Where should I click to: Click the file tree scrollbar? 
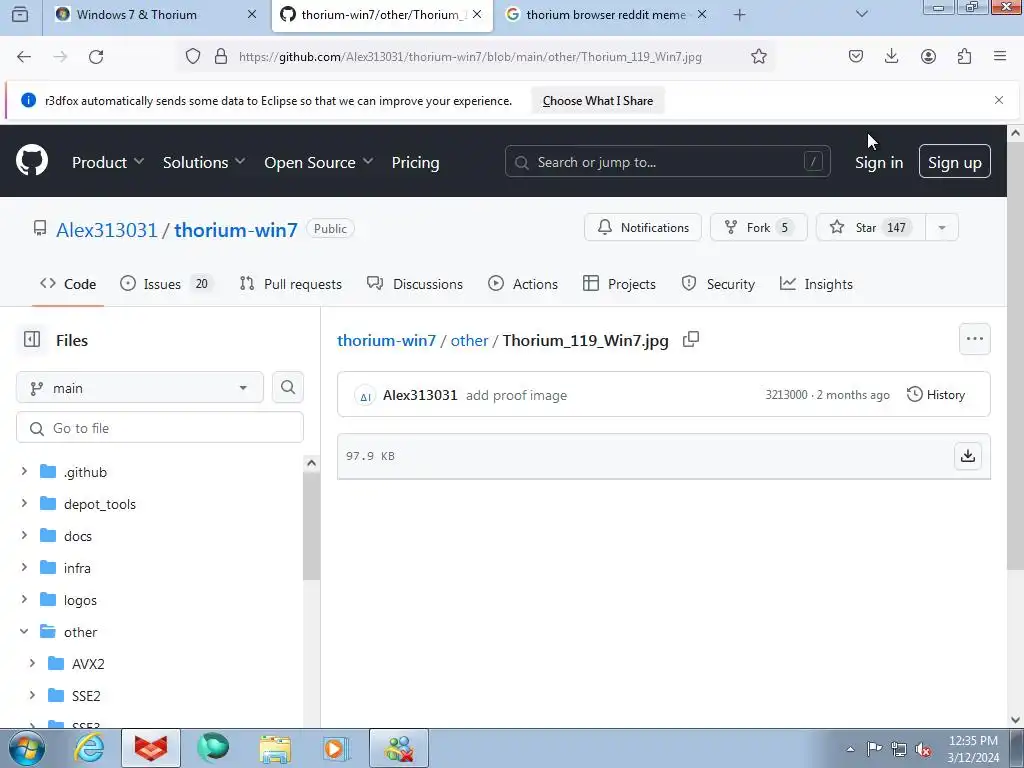pos(312,526)
